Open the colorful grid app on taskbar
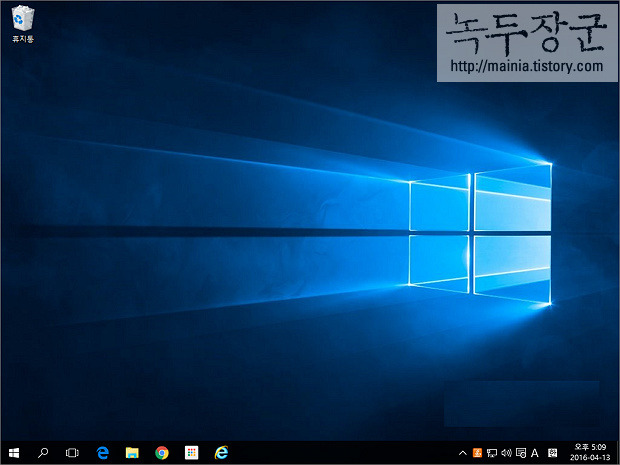Screen dimensions: 620x465 click(x=191, y=453)
